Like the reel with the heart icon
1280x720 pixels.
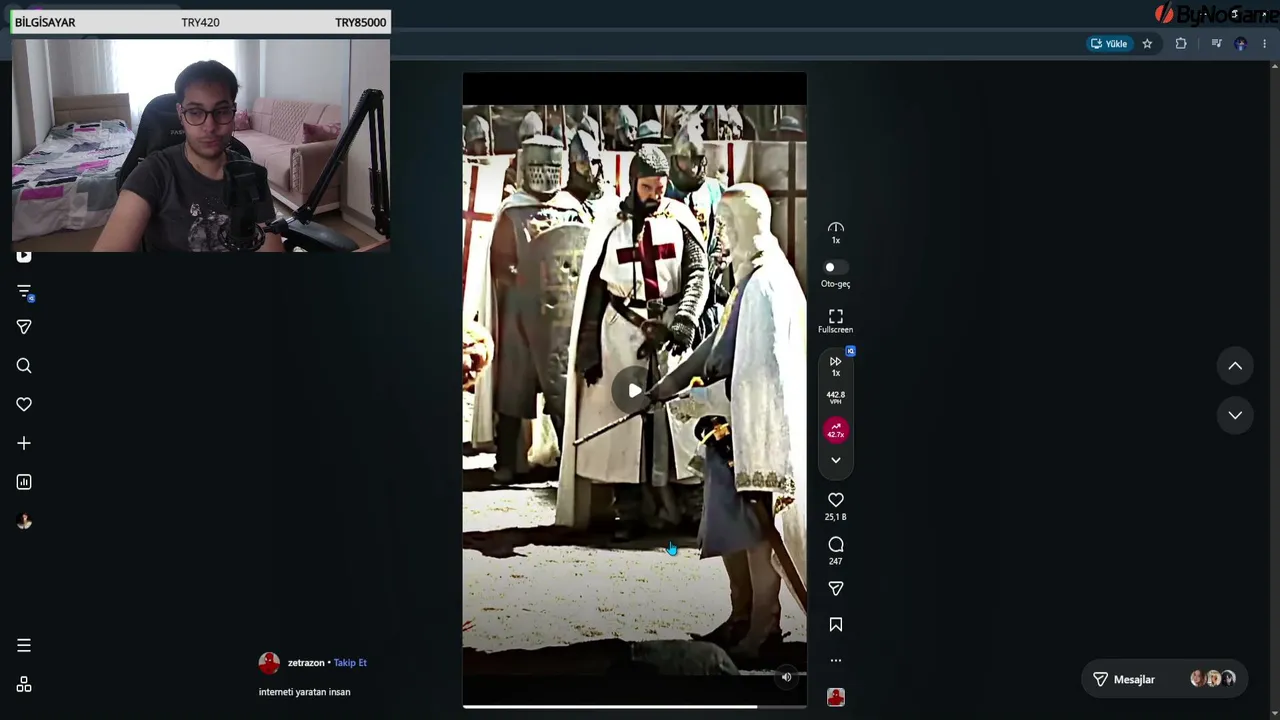(836, 500)
